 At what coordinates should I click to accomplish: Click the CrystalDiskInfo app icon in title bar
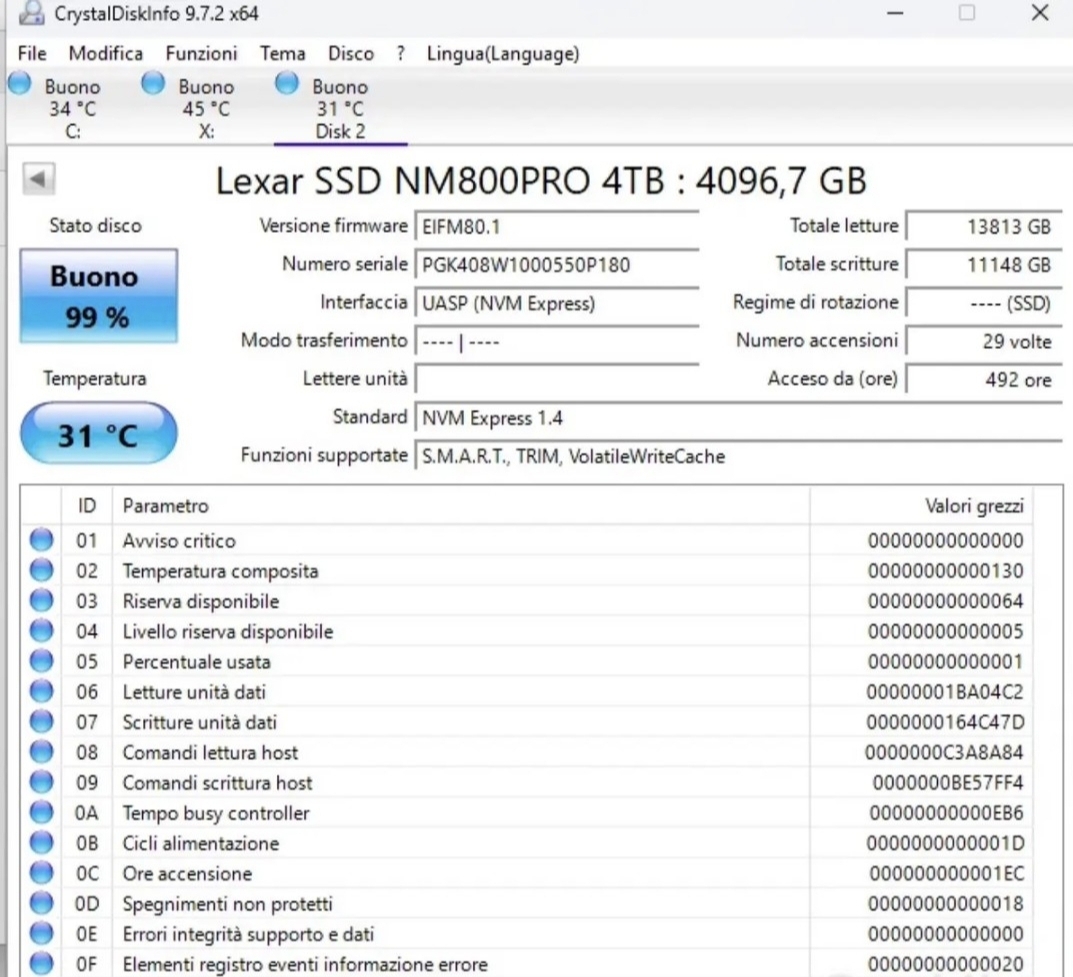click(33, 14)
